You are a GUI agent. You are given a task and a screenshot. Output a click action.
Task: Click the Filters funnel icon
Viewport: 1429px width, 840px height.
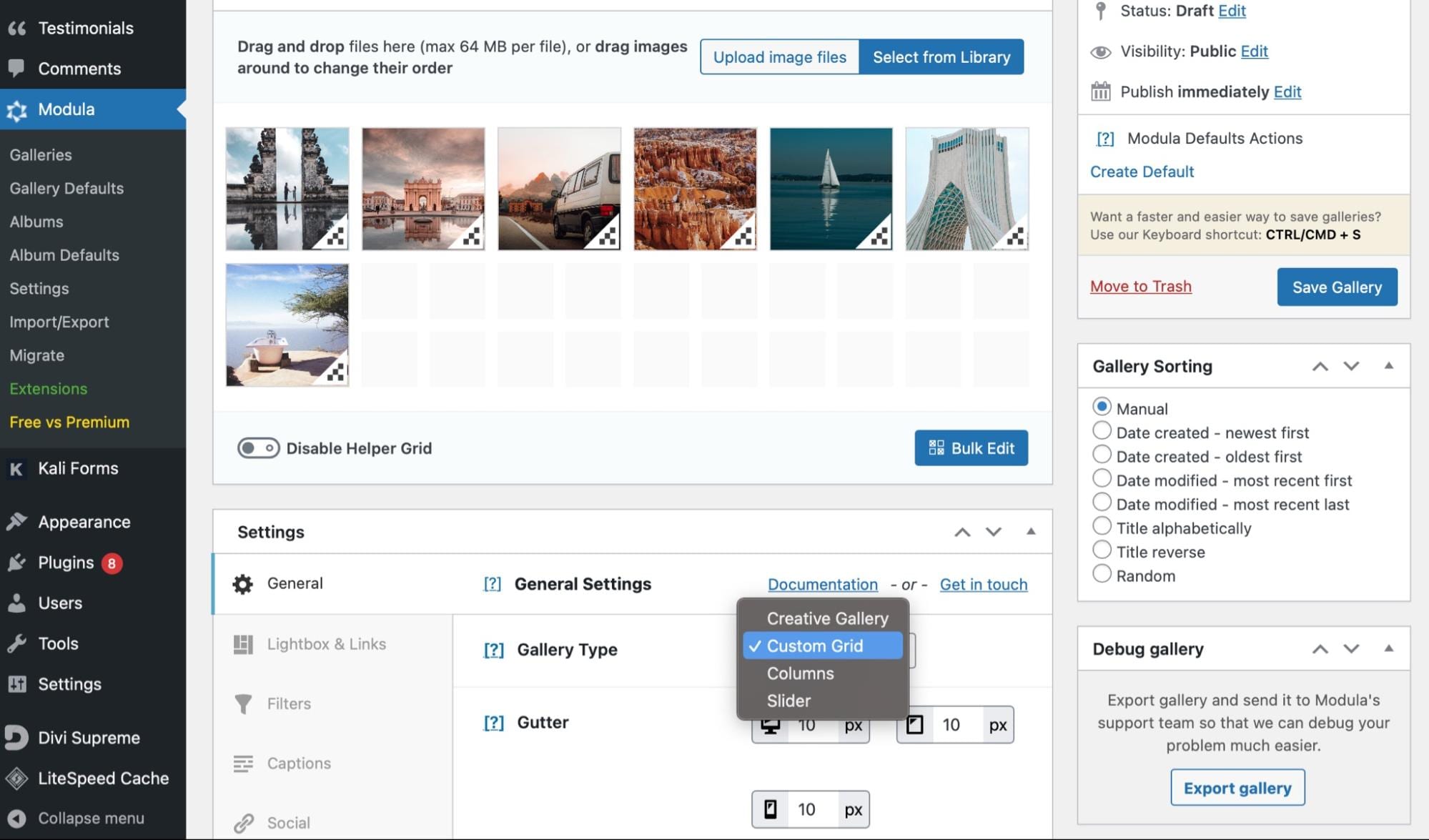(244, 703)
